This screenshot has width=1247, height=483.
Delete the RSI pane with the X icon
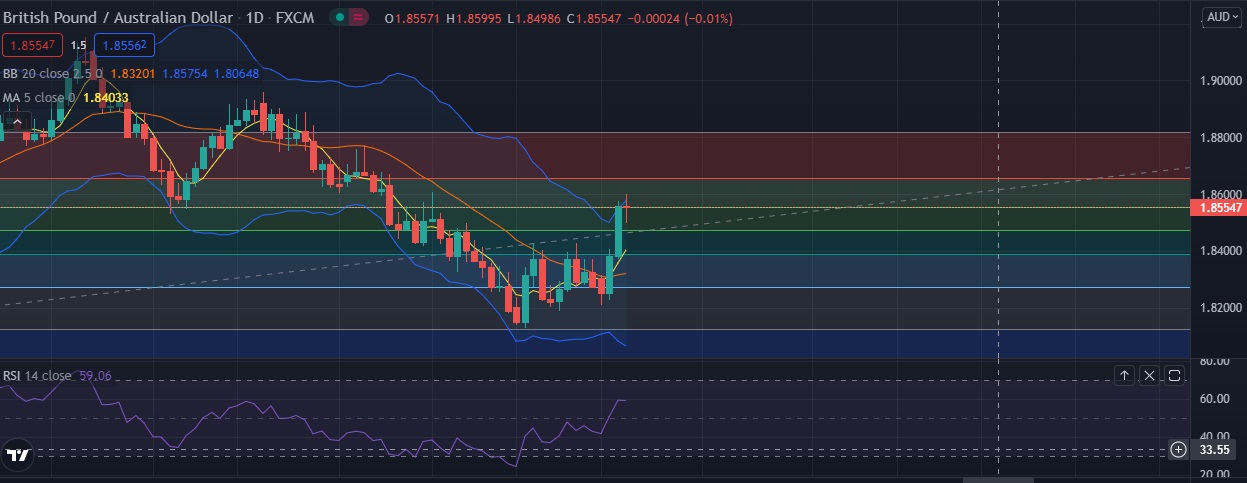click(x=1149, y=375)
